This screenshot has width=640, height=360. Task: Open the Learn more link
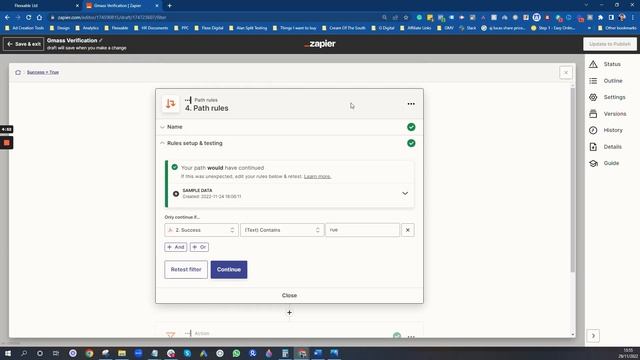click(x=317, y=176)
